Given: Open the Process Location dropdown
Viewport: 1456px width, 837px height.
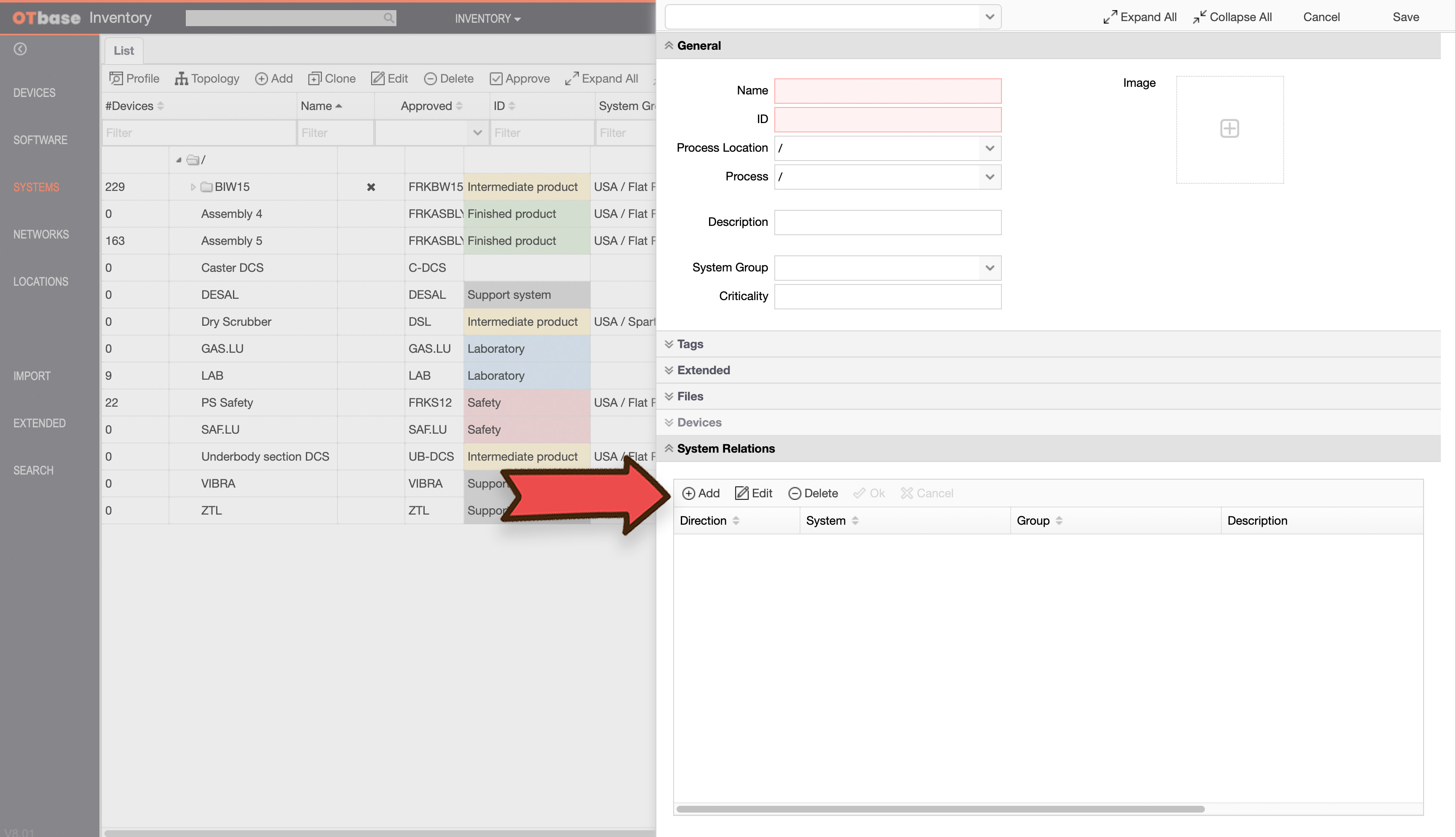Looking at the screenshot, I should pyautogui.click(x=990, y=148).
